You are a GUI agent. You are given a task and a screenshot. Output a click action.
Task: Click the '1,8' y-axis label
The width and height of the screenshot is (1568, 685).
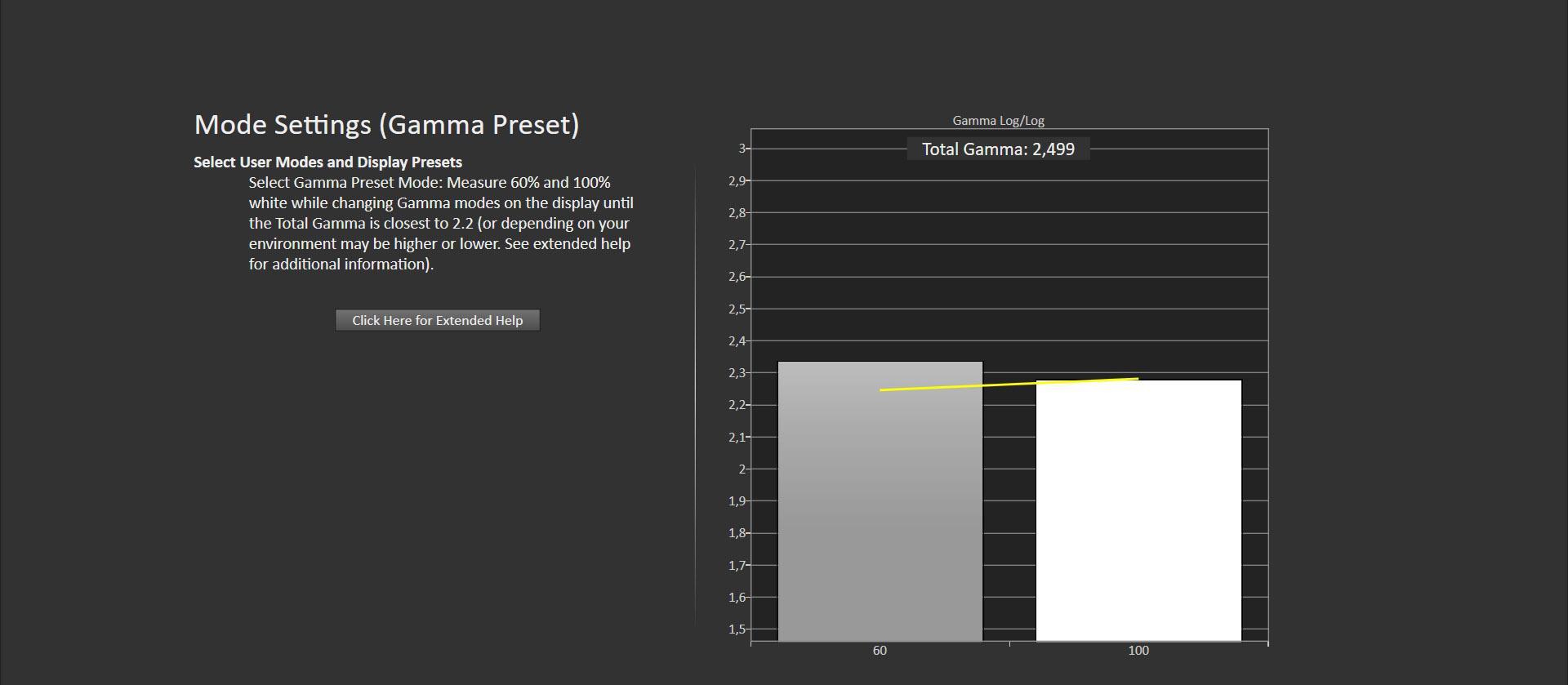tap(737, 533)
